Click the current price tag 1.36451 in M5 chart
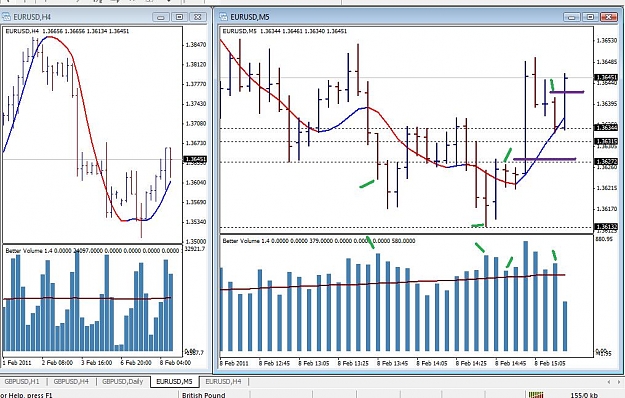This screenshot has width=625, height=398. (x=606, y=77)
